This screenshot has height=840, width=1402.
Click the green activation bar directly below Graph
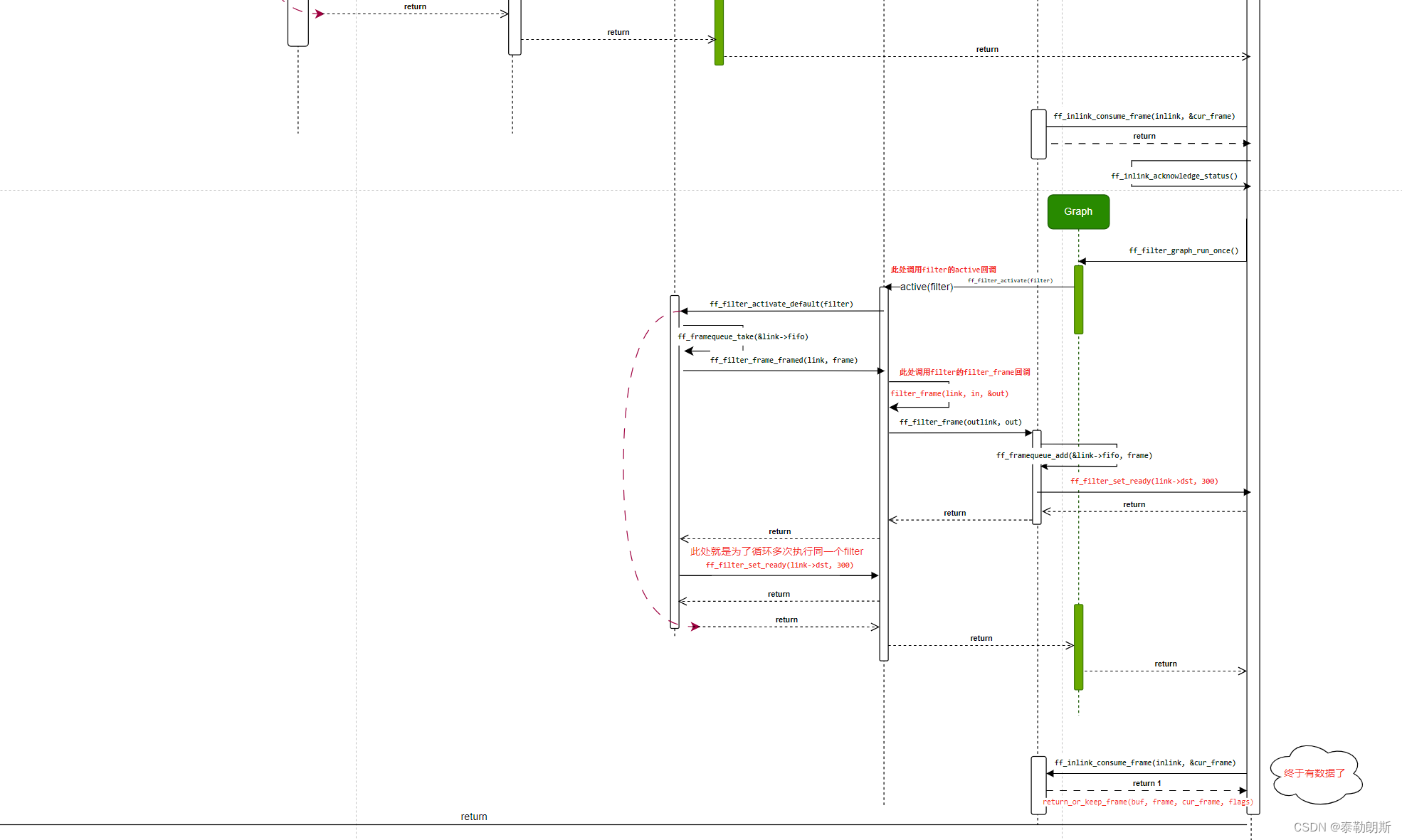1078,299
